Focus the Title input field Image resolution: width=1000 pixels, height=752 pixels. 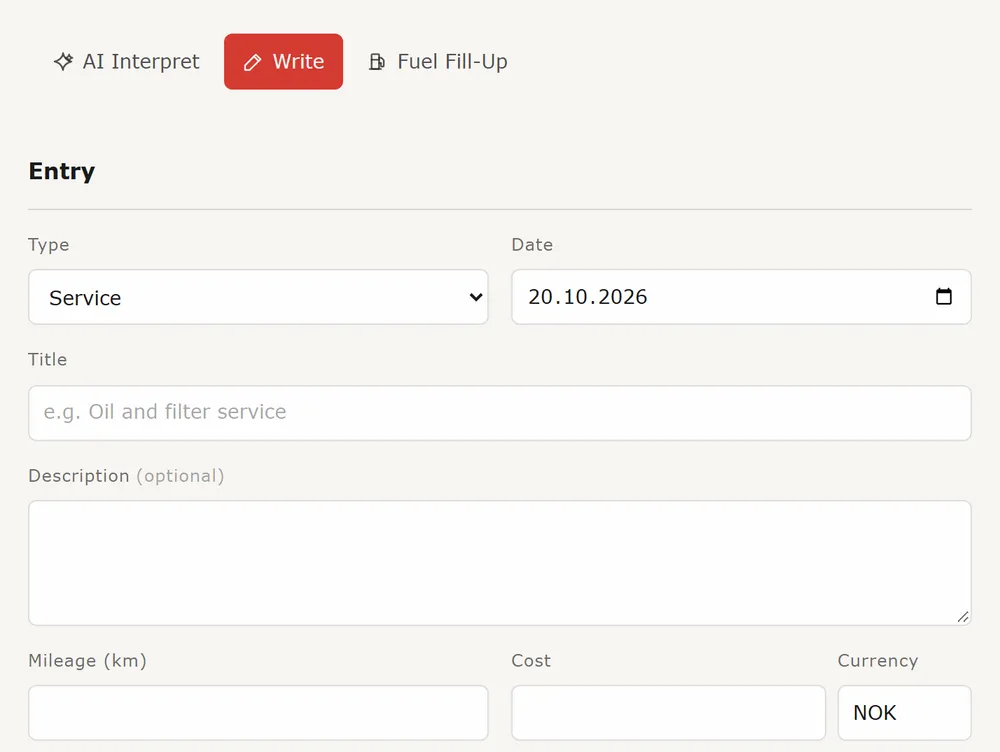[x=500, y=413]
